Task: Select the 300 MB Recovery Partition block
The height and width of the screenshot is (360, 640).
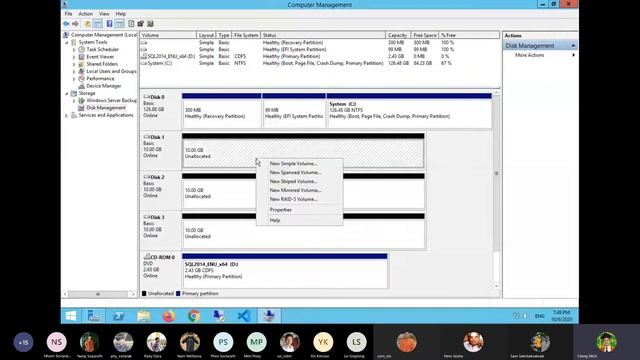Action: coord(221,111)
